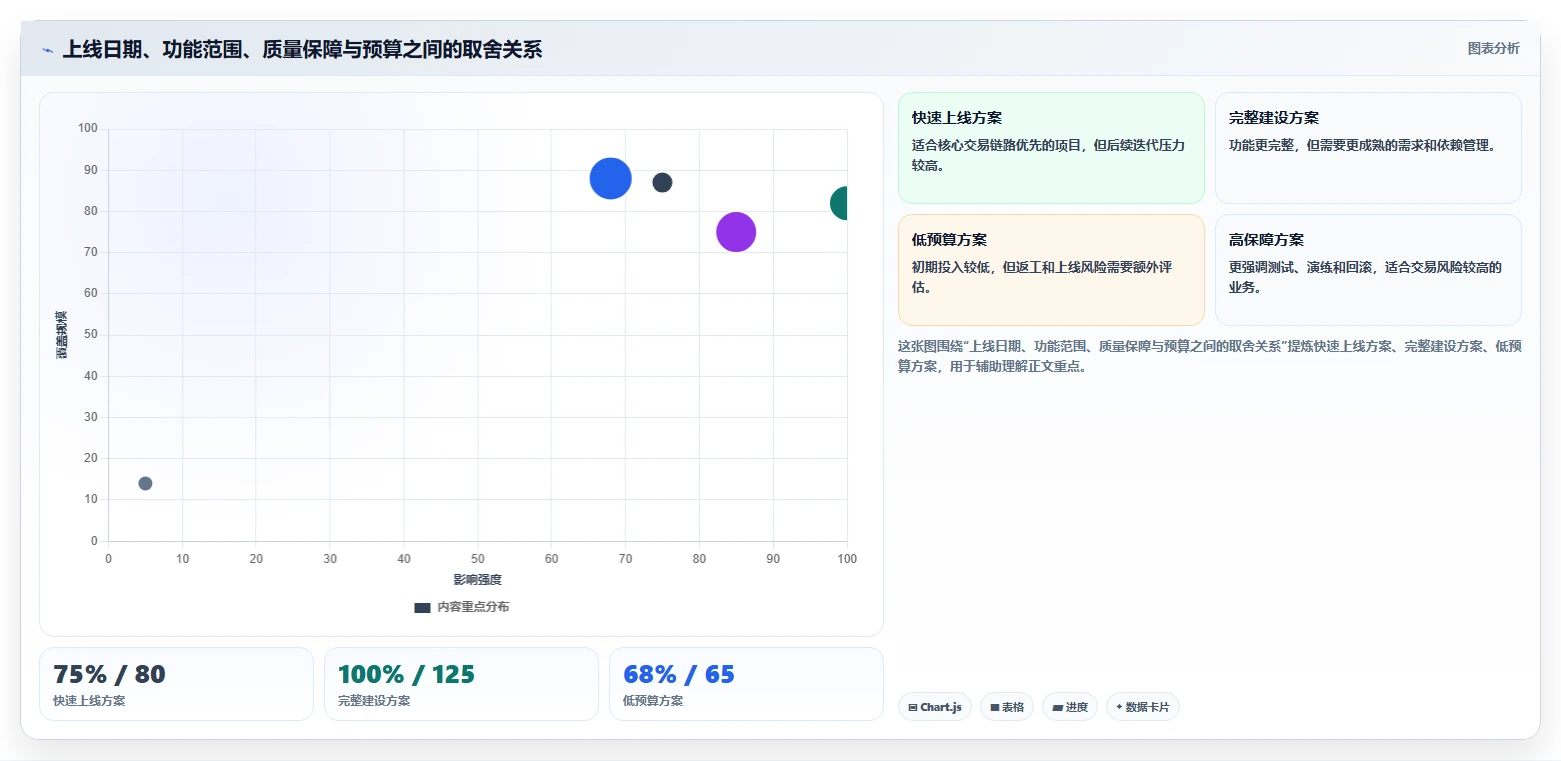This screenshot has width=1561, height=761.
Task: Select the green bubble at chart edge
Action: [840, 203]
